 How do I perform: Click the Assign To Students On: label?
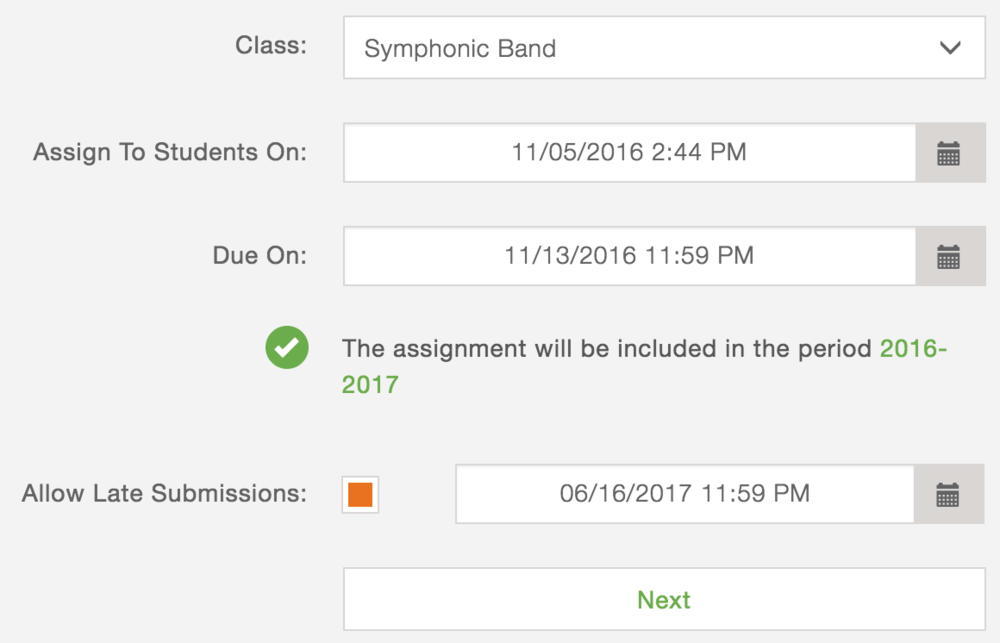tap(170, 152)
